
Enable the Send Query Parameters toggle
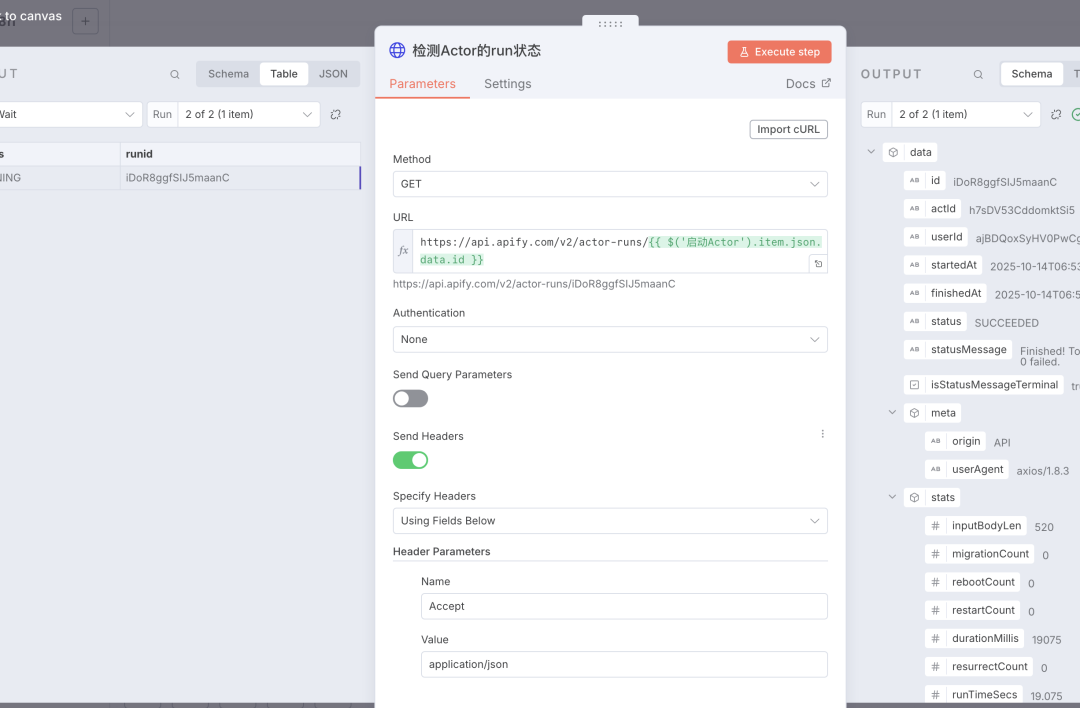[x=410, y=399]
